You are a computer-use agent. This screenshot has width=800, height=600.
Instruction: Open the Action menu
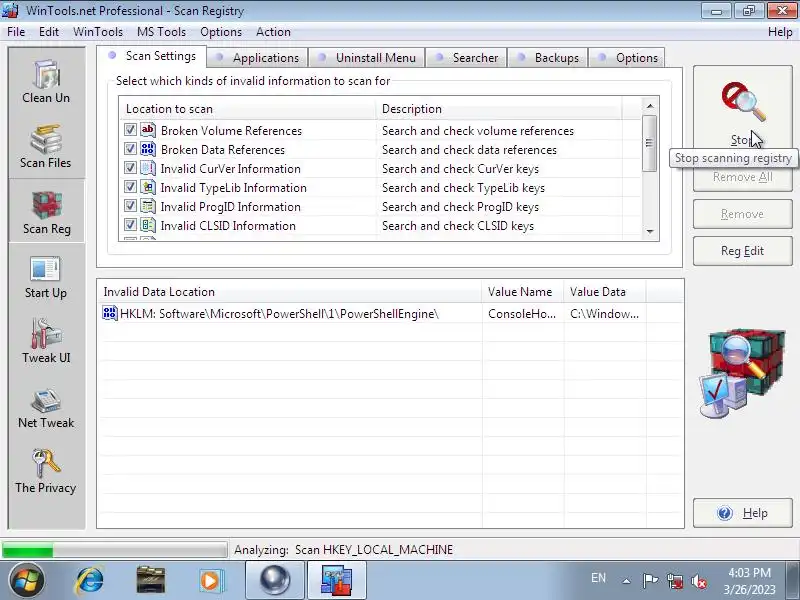[273, 32]
